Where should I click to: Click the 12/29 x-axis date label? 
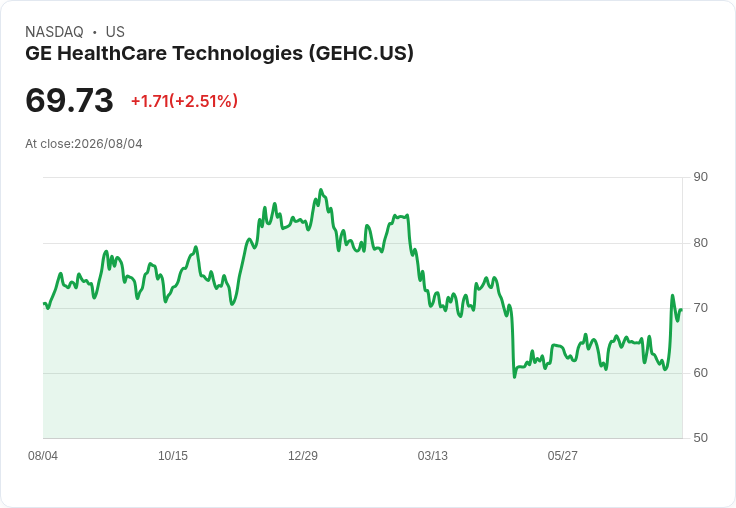click(x=303, y=455)
